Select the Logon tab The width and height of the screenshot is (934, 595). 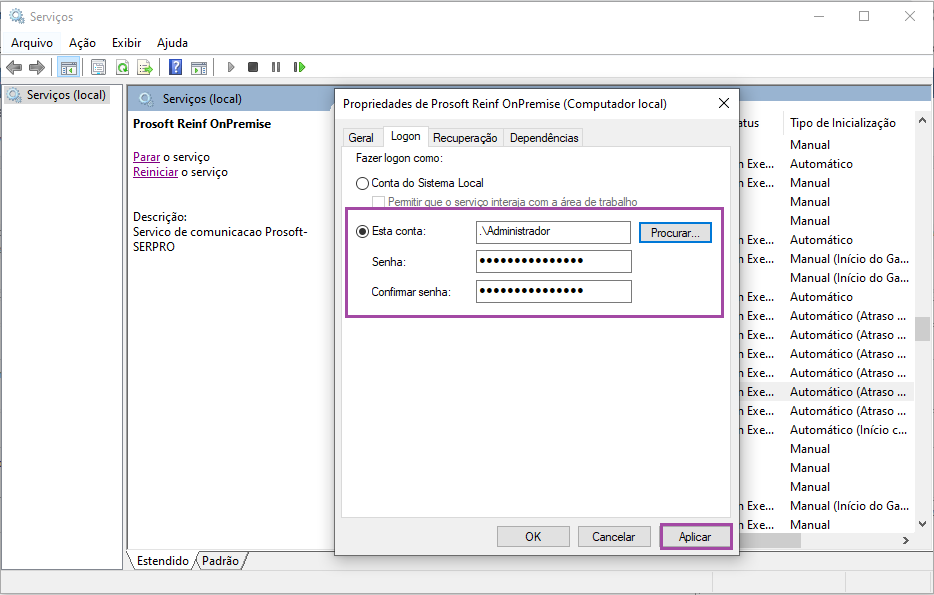pyautogui.click(x=406, y=136)
